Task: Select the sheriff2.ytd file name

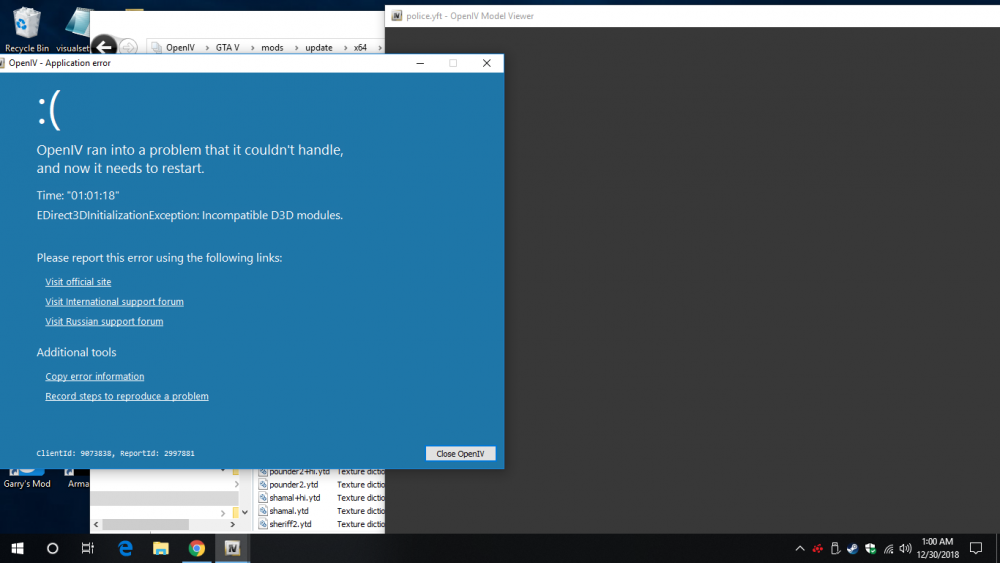Action: click(x=290, y=524)
